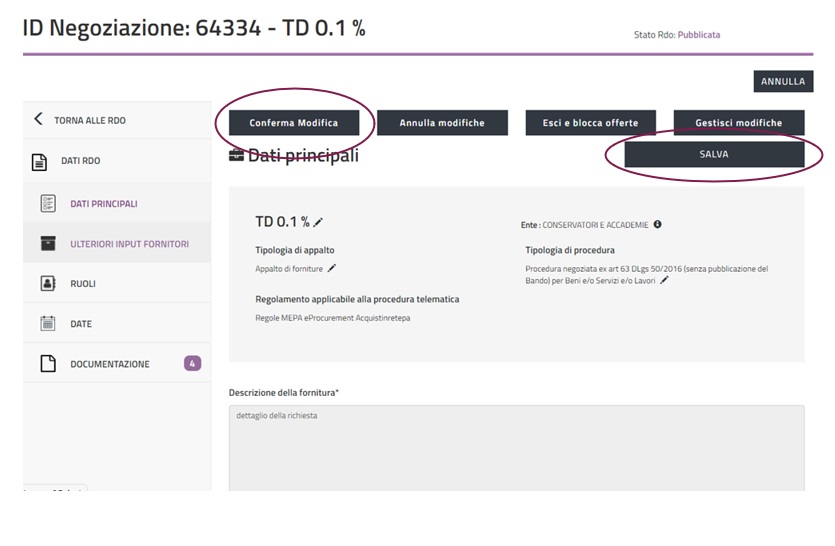Open the Date section
This screenshot has height=546, width=835.
81,324
